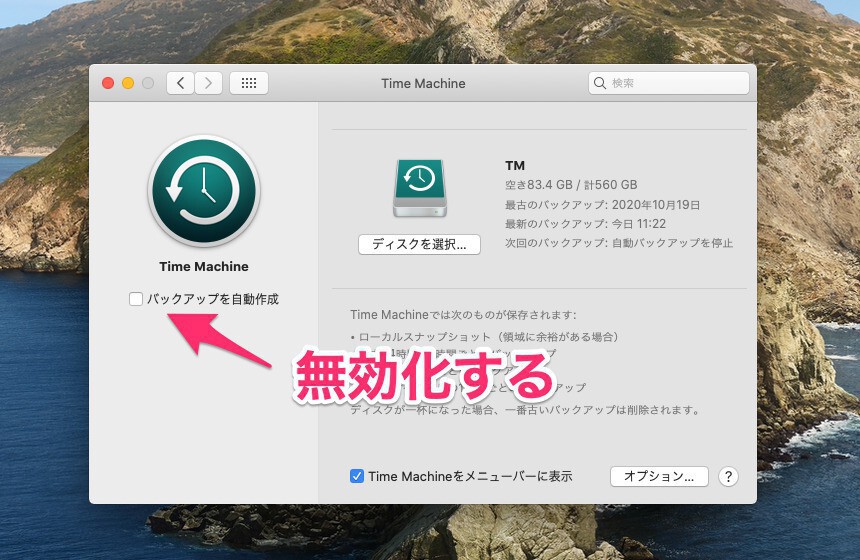860x560 pixels.
Task: Click 空き83.4 GB / 計560 GB text
Action: [571, 185]
